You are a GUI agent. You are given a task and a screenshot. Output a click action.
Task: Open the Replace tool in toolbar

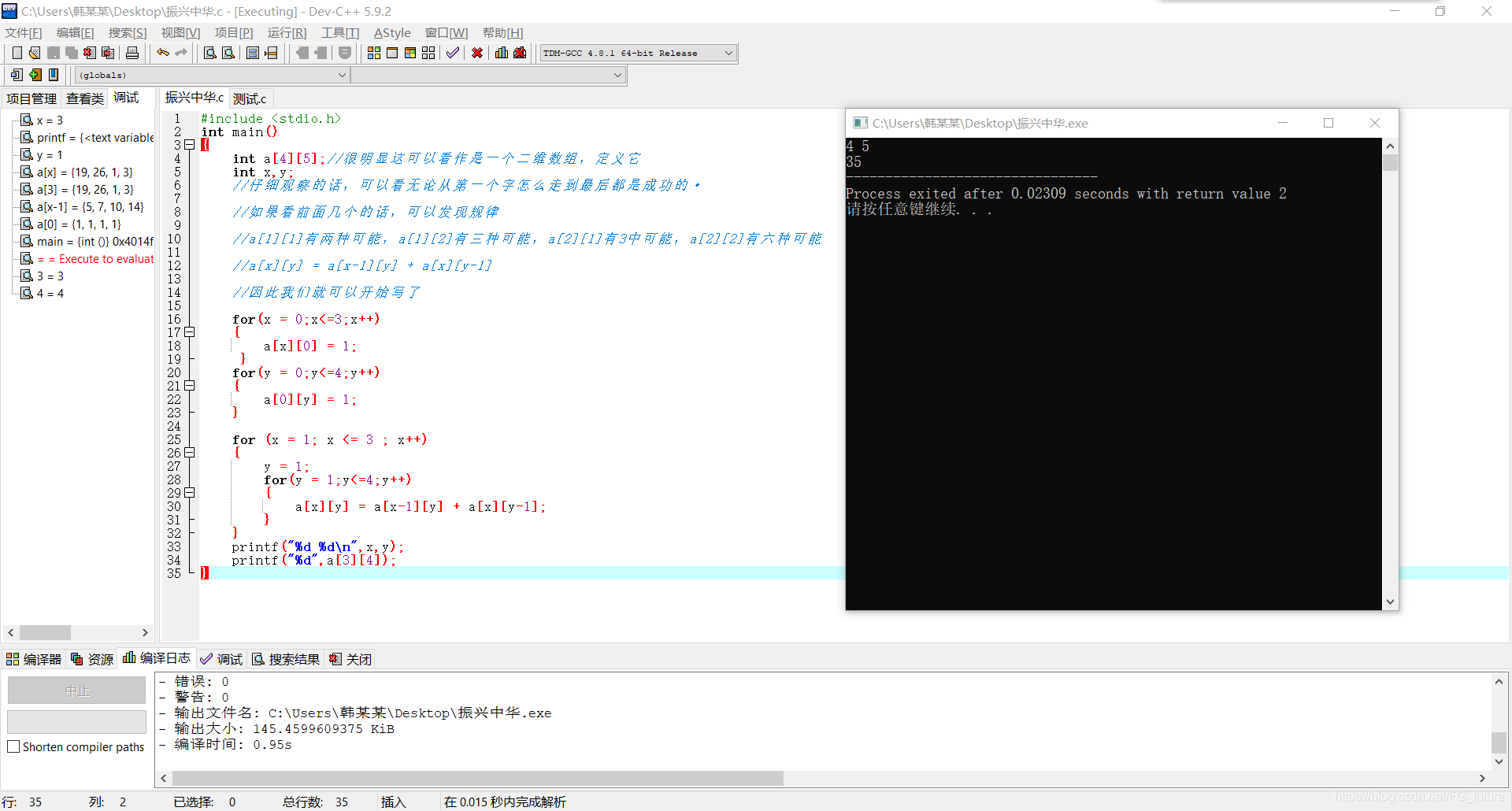point(228,53)
